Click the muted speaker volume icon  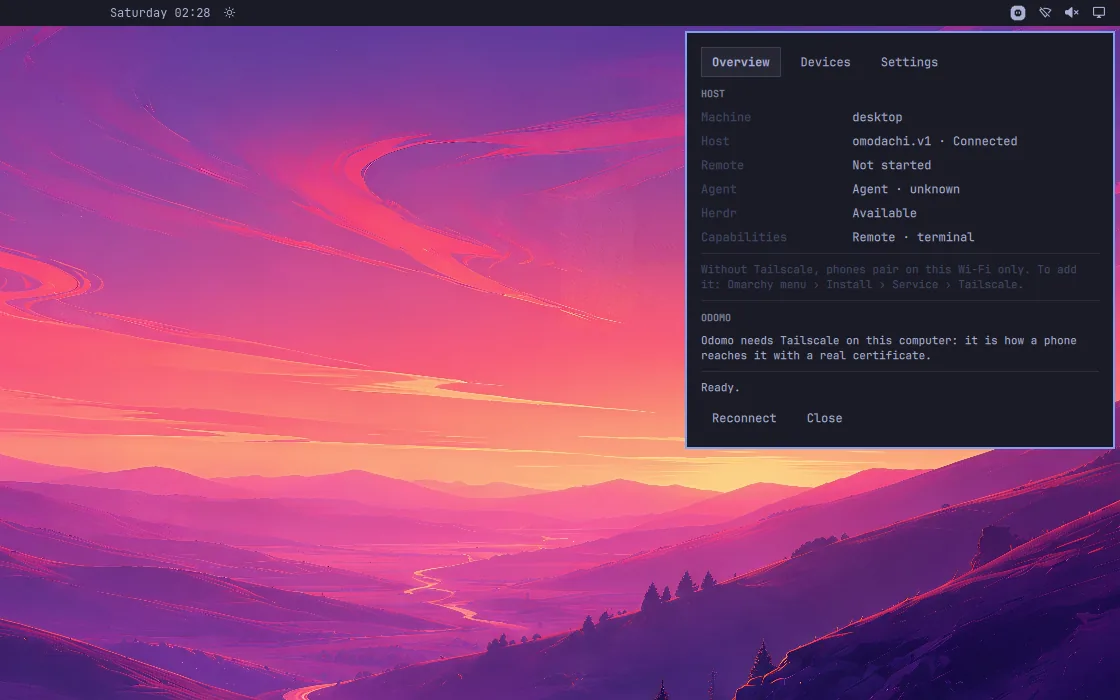click(x=1071, y=13)
